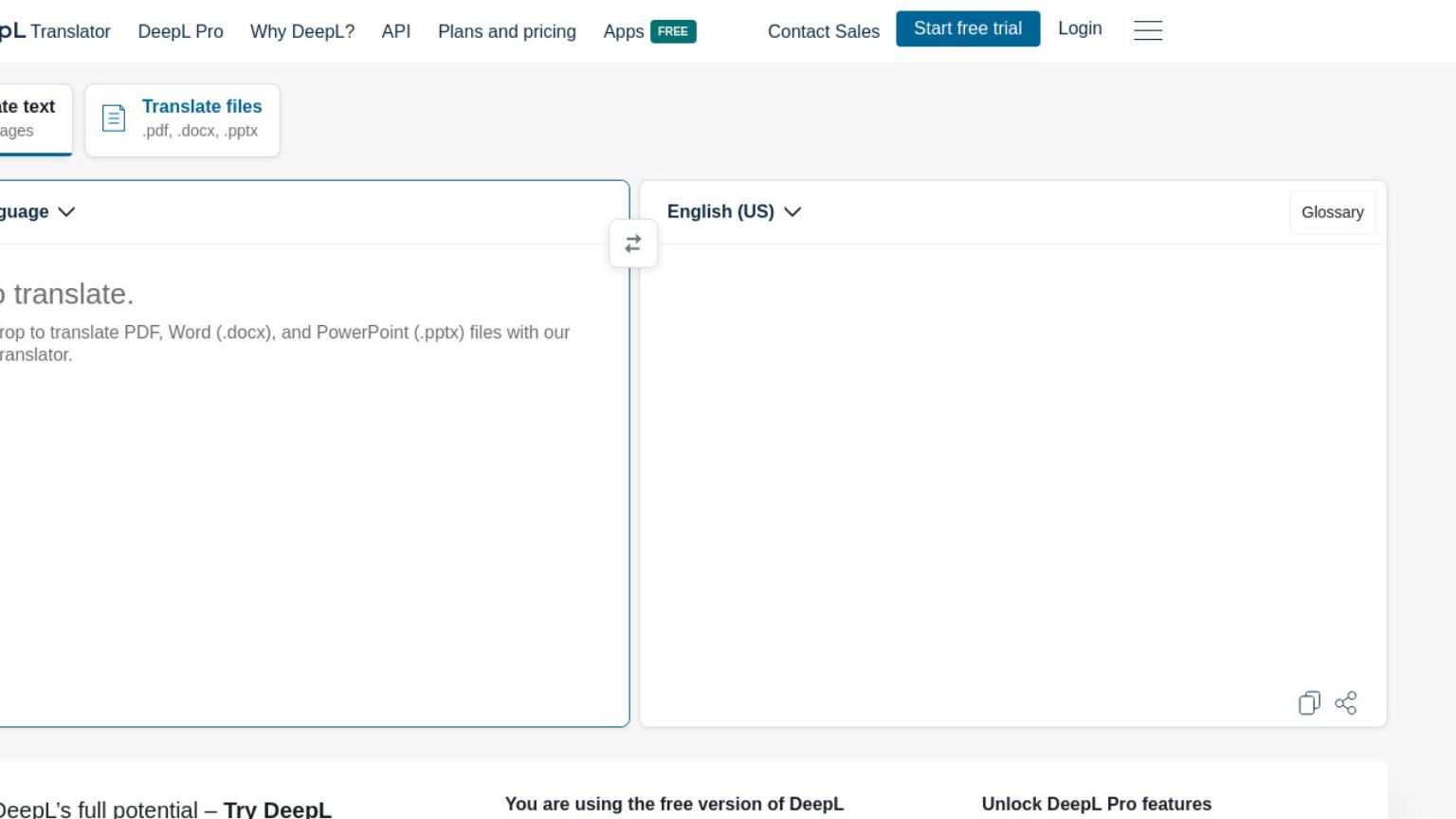Go to the API page
Screen dimensions: 1456x819
point(396,31)
